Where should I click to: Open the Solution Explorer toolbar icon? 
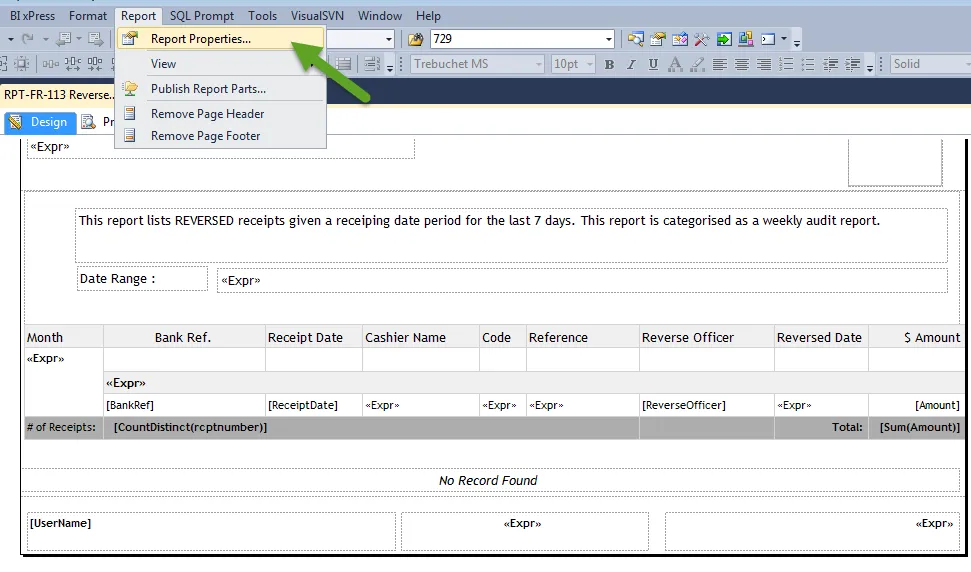coord(635,39)
